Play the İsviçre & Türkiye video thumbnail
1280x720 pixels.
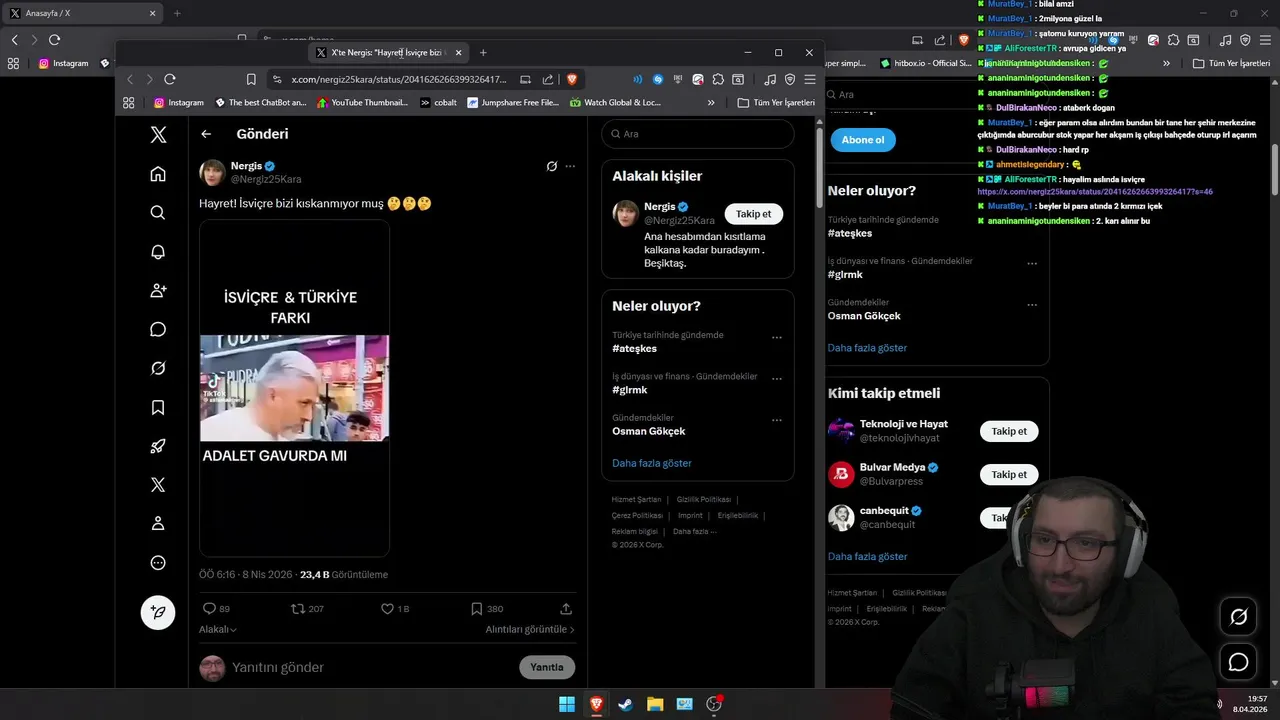click(294, 388)
